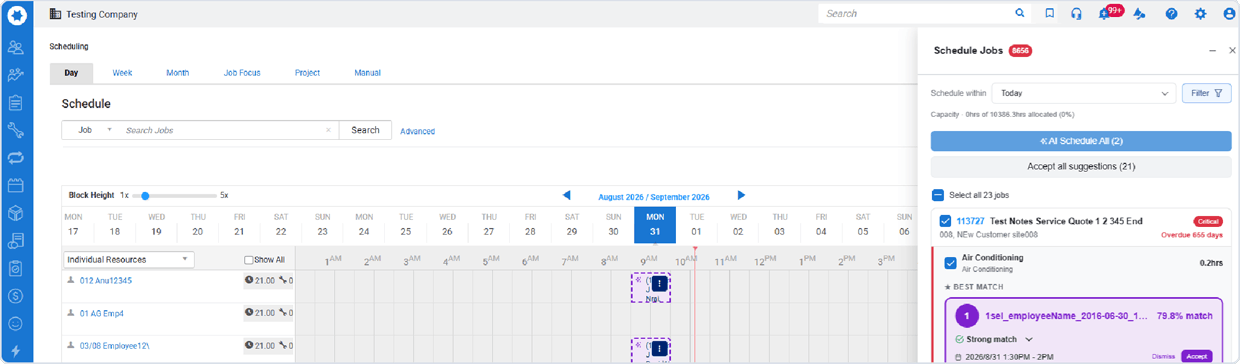The height and width of the screenshot is (364, 1240).
Task: Open the smiley face icon in sidebar
Action: (x=16, y=324)
